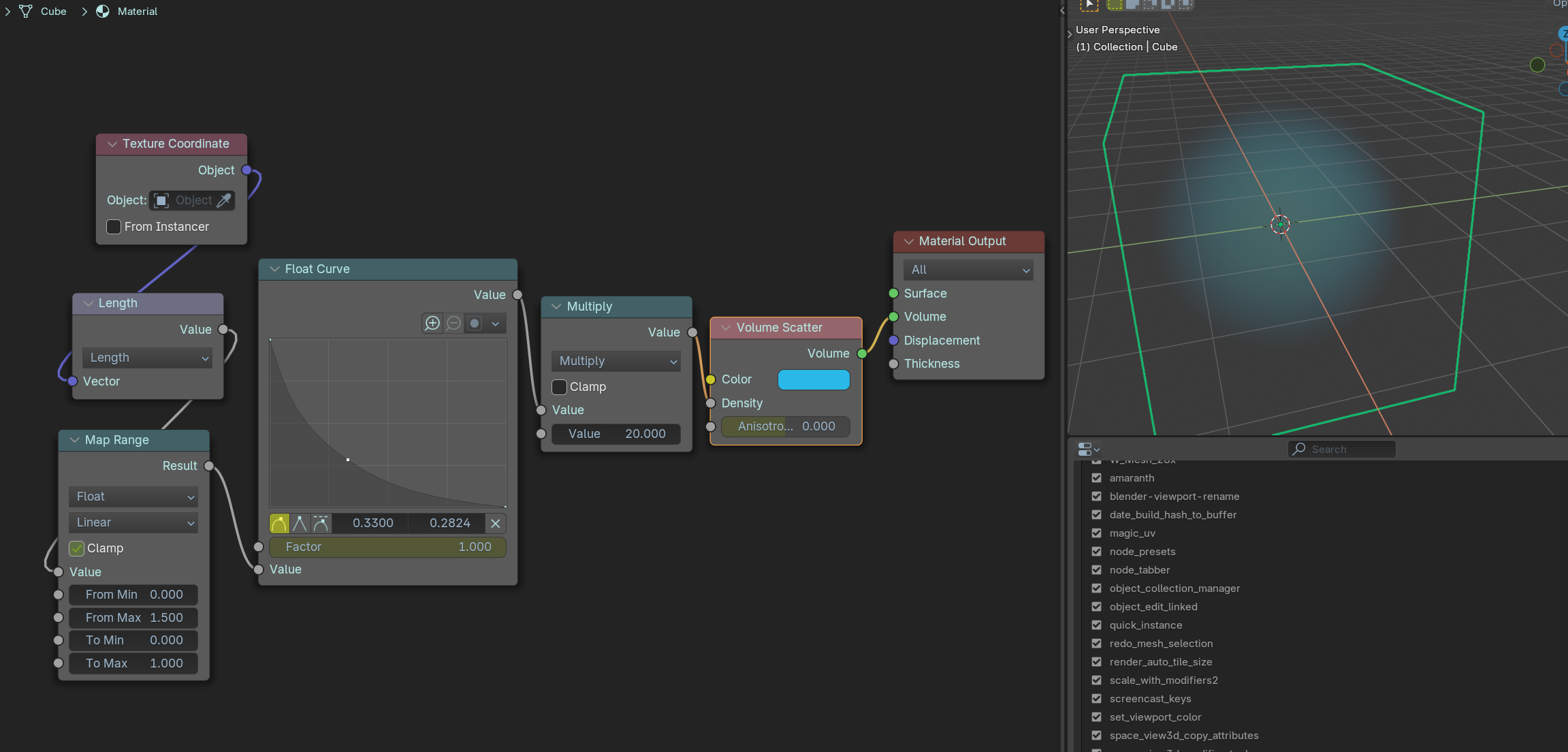Set curve point to vector handle type
This screenshot has height=752, width=1568.
click(300, 524)
